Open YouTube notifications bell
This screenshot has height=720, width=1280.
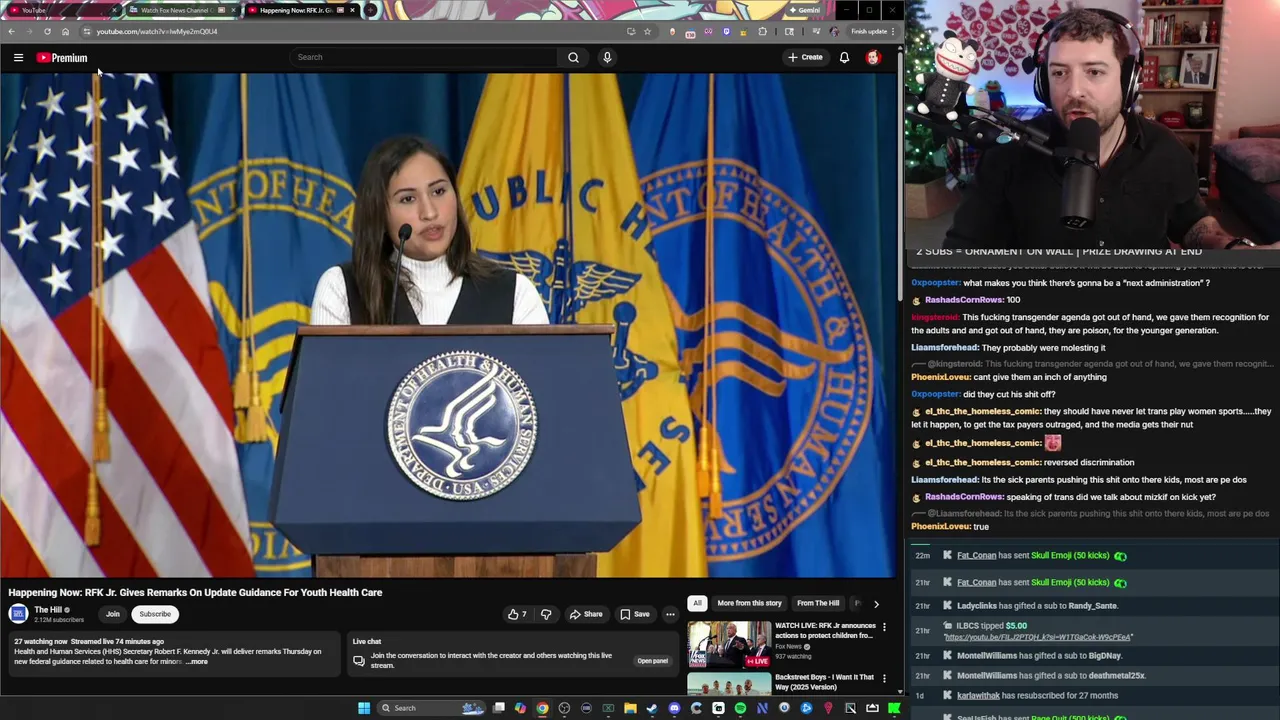(x=844, y=57)
